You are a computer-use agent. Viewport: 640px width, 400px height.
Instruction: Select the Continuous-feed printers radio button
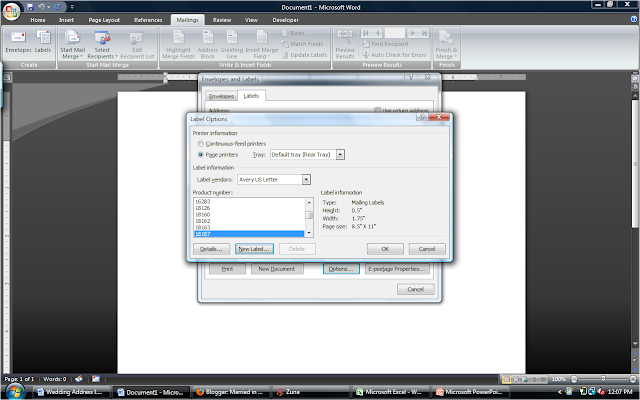tap(200, 144)
